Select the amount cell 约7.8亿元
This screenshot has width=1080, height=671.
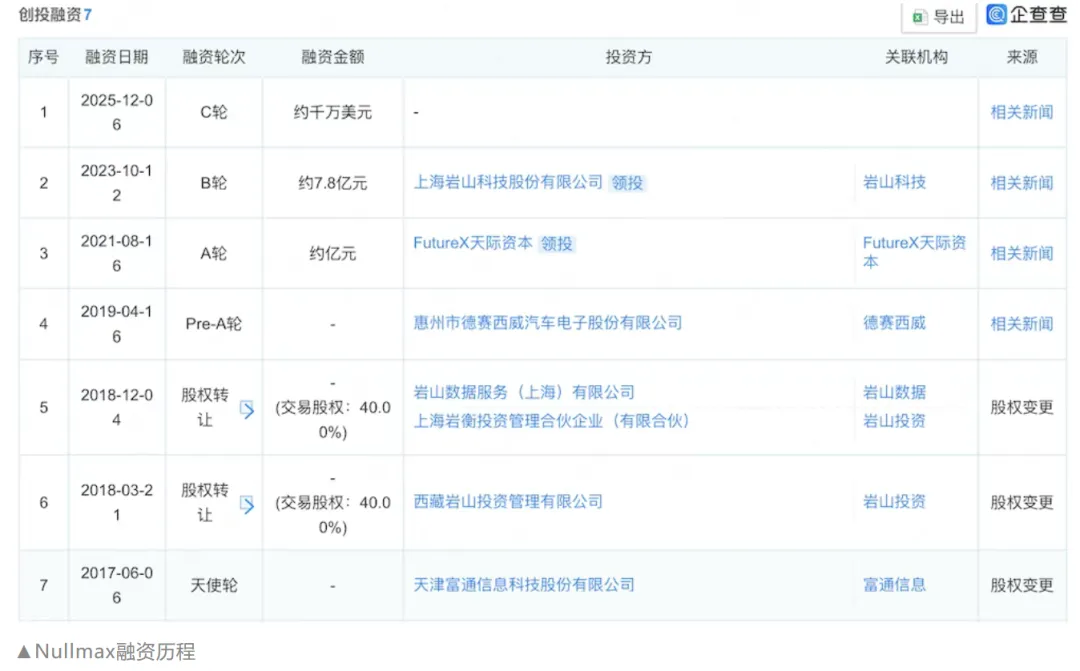(333, 183)
